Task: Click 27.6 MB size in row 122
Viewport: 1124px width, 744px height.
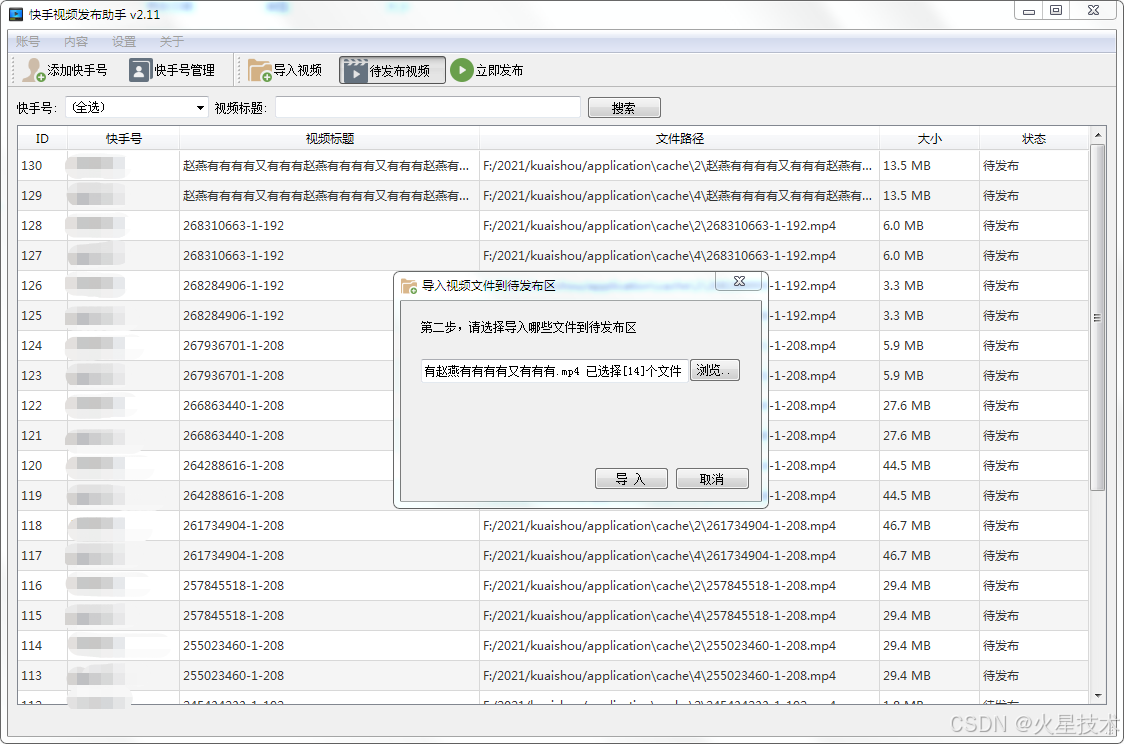Action: pyautogui.click(x=907, y=406)
